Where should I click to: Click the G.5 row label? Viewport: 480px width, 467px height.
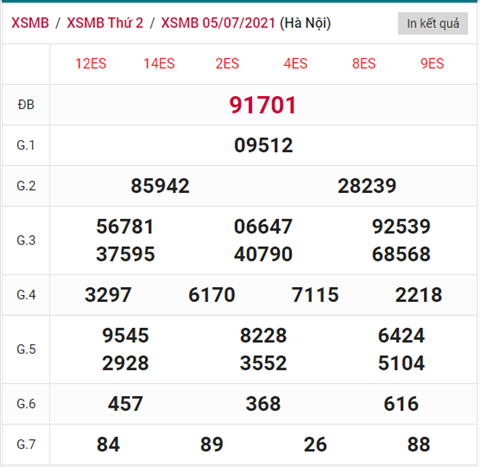click(x=26, y=349)
